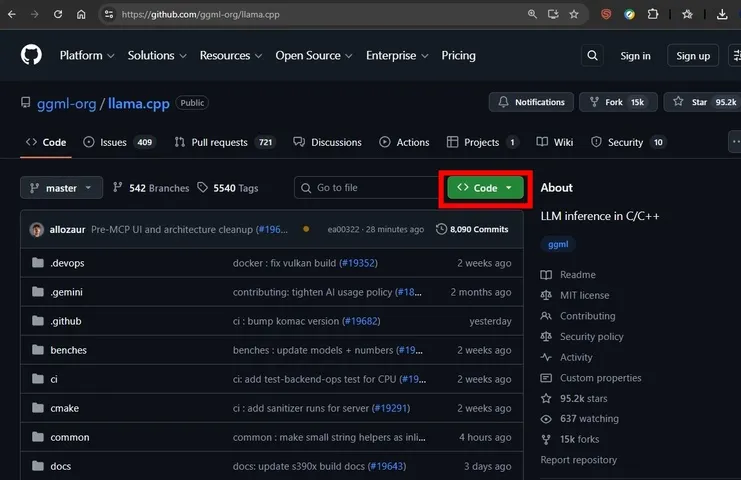Reload the page with refresh icon
The height and width of the screenshot is (480, 741).
(58, 14)
